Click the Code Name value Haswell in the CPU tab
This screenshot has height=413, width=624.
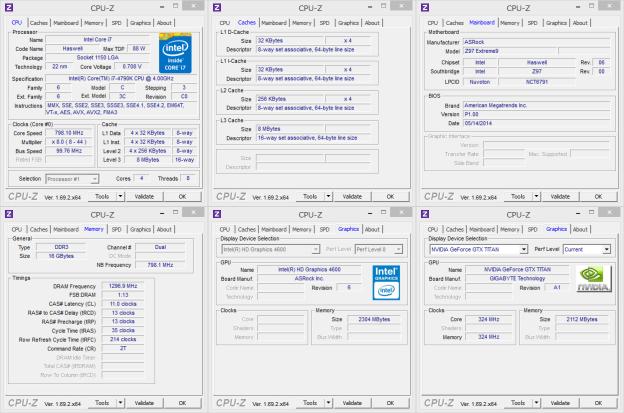pyautogui.click(x=73, y=49)
